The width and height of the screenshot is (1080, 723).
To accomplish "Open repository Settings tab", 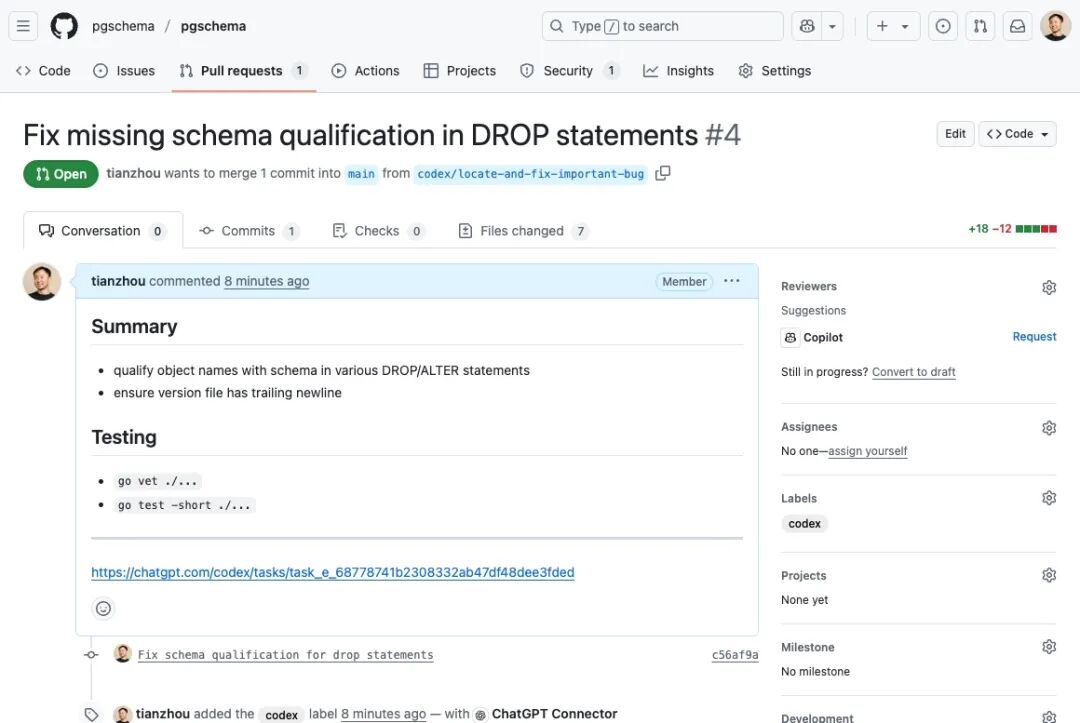I will point(775,71).
